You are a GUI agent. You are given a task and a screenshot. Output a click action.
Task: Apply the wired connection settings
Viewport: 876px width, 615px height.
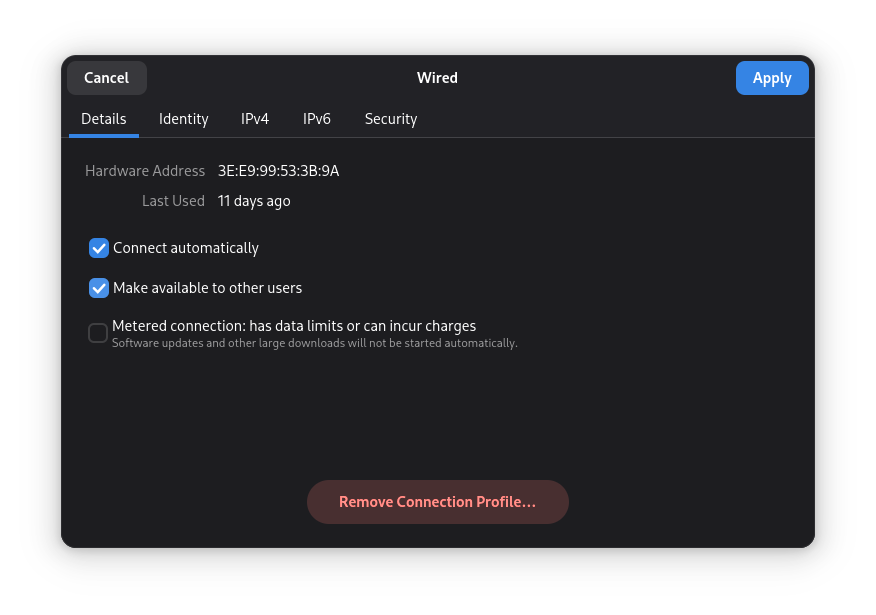click(772, 78)
